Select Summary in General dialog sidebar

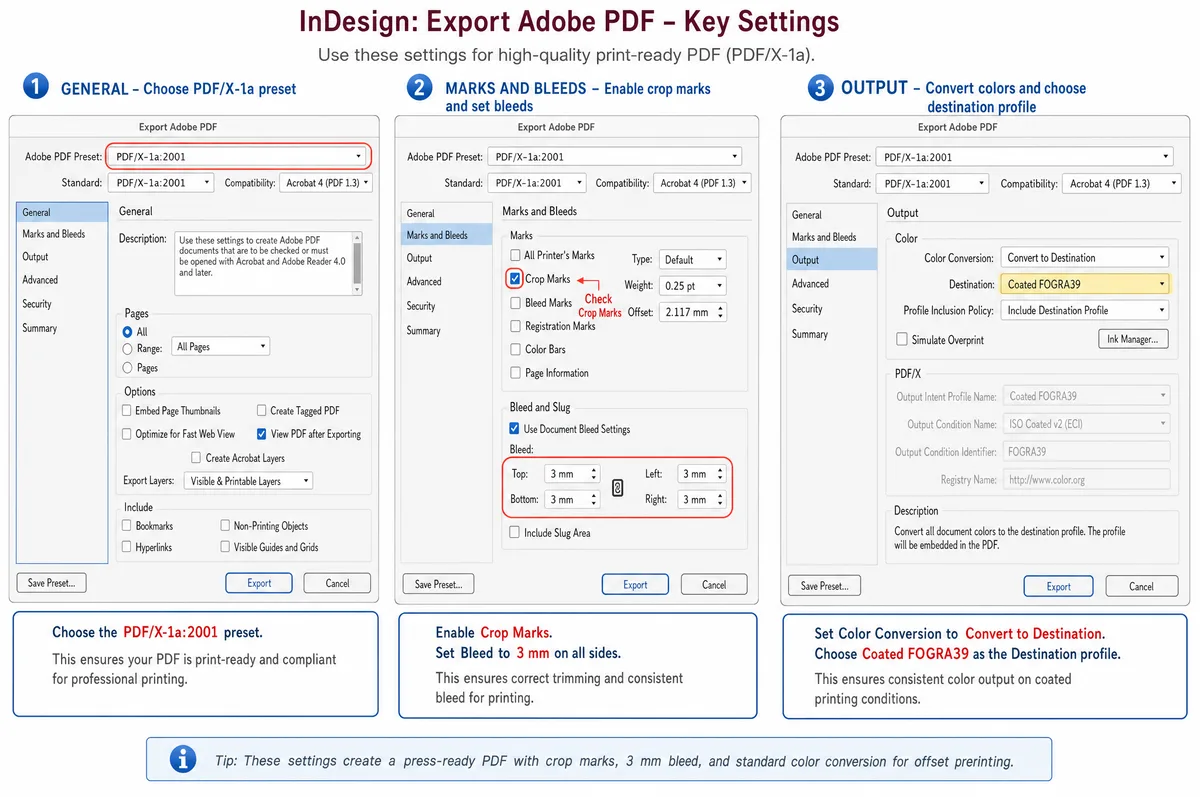click(x=62, y=328)
